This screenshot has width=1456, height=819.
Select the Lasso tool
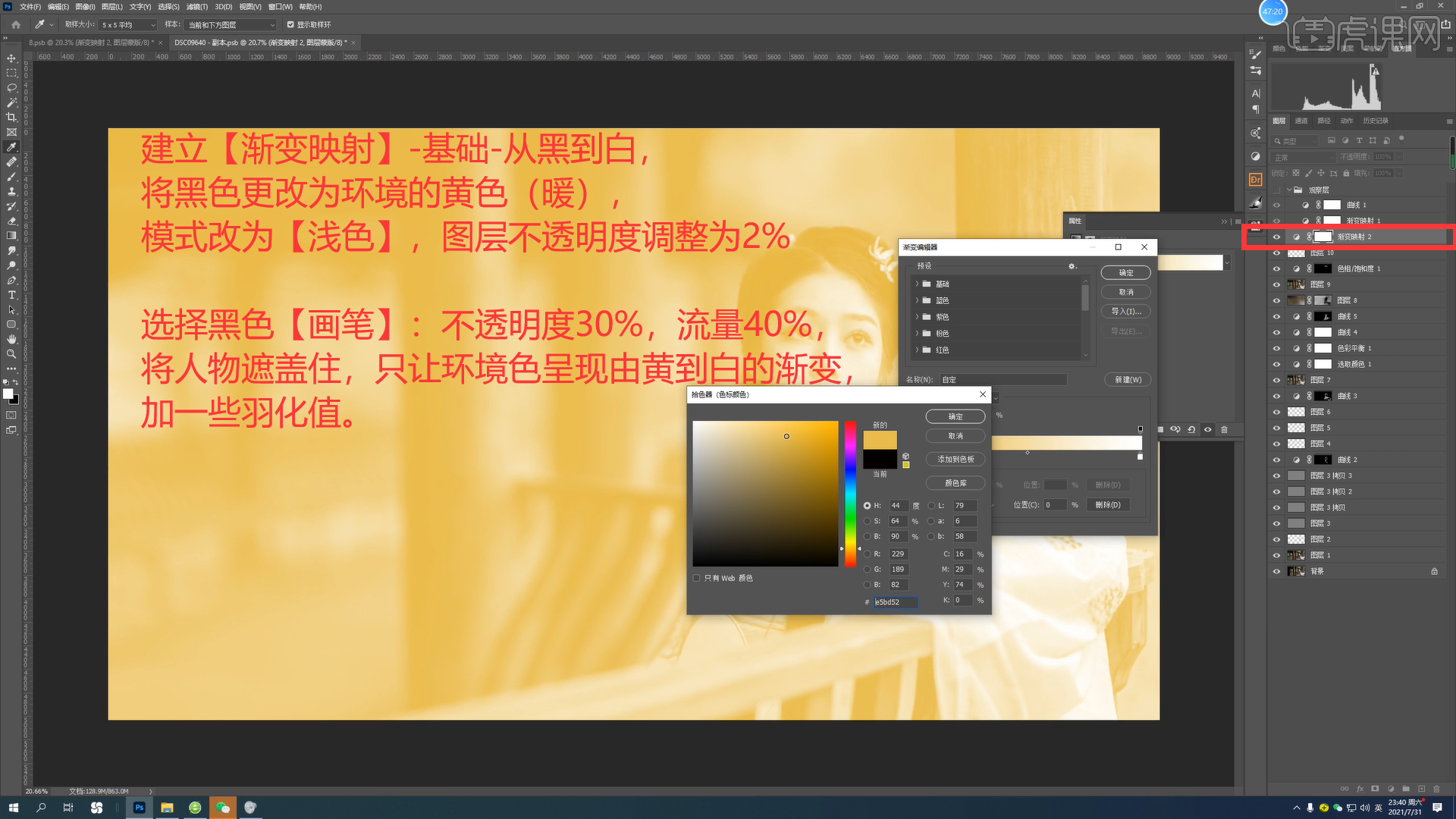click(x=11, y=88)
